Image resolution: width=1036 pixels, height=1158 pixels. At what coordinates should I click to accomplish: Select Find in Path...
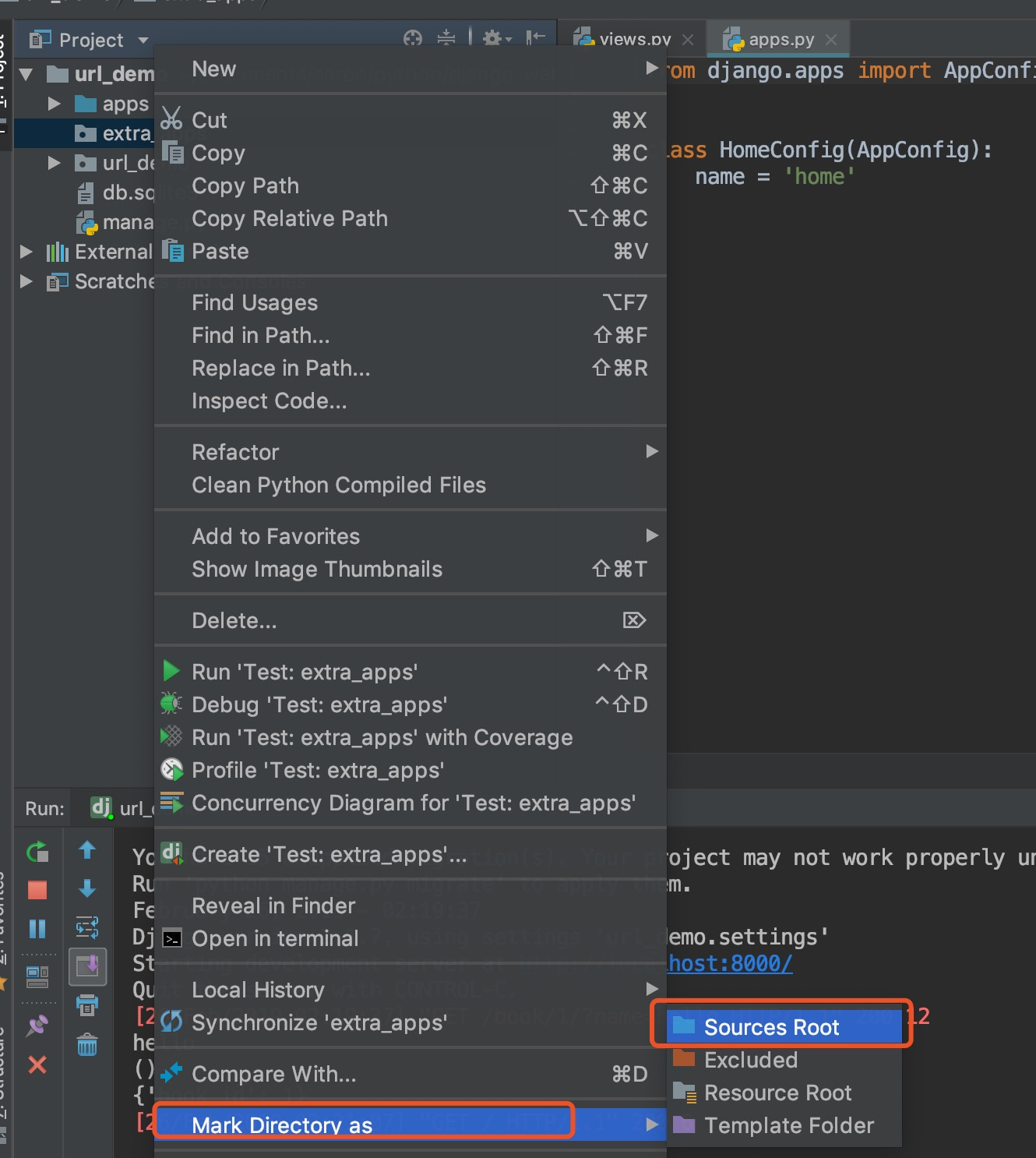coord(411,335)
